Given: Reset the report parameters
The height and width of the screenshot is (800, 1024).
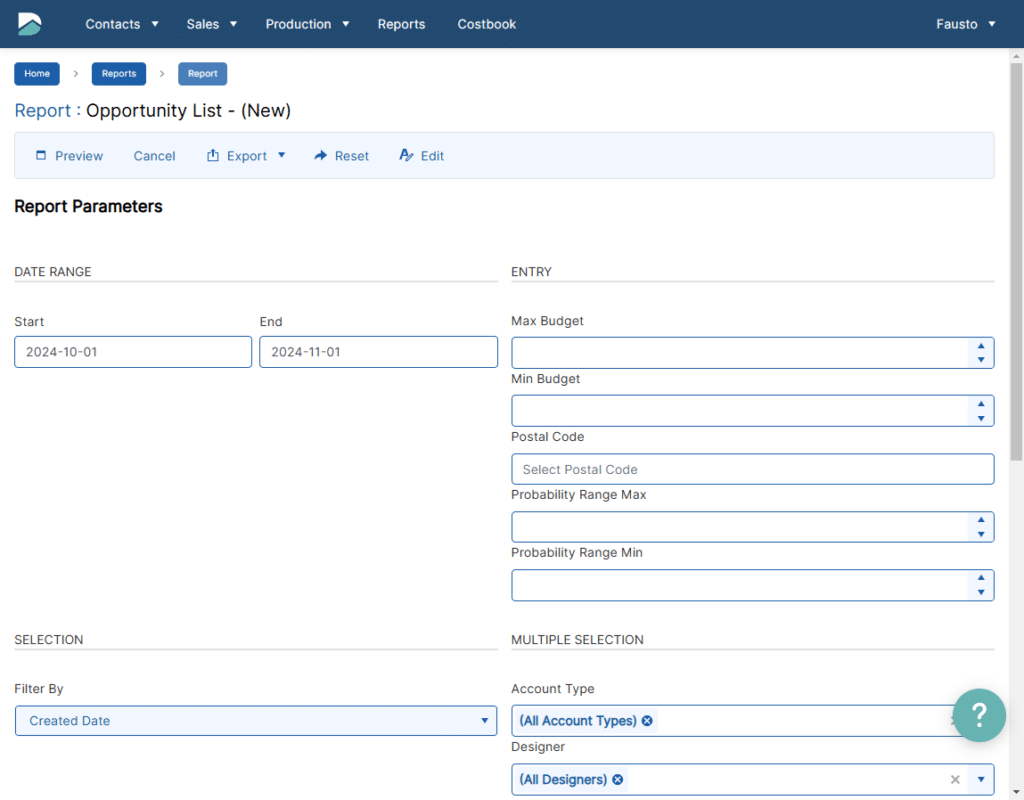Looking at the screenshot, I should [342, 155].
